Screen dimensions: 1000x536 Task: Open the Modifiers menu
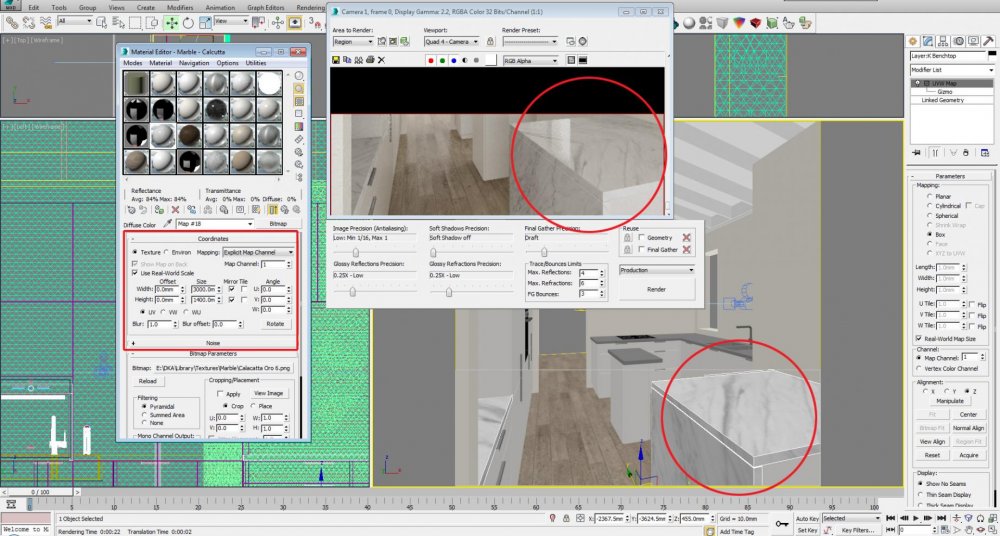pos(180,7)
